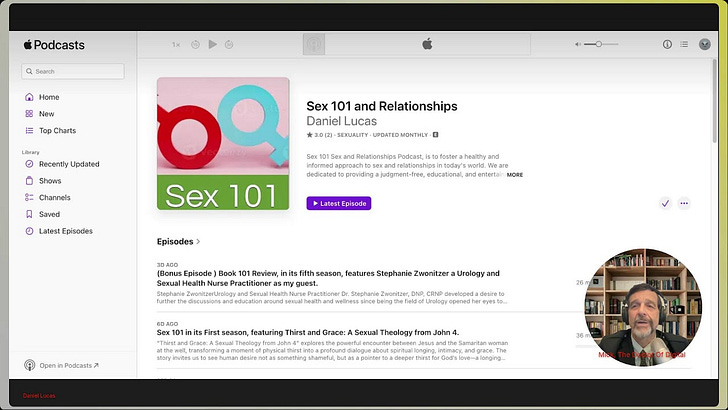Open Saved episodes list

click(49, 214)
